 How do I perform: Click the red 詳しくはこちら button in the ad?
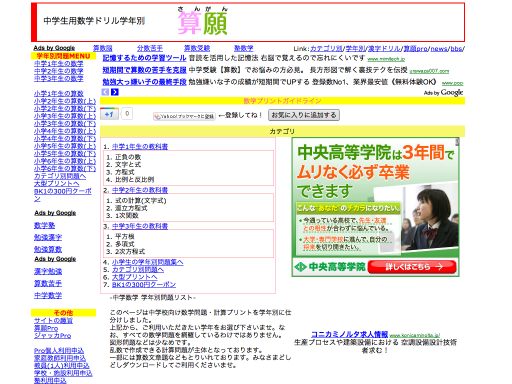point(412,267)
